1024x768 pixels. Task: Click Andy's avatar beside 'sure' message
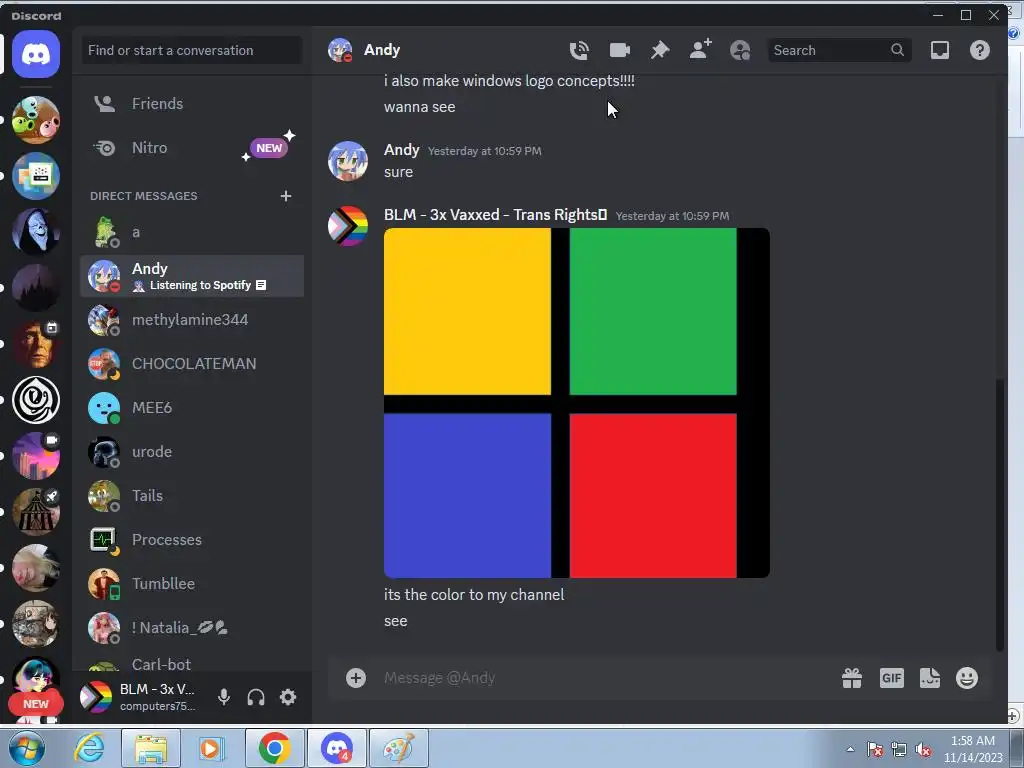pos(347,161)
